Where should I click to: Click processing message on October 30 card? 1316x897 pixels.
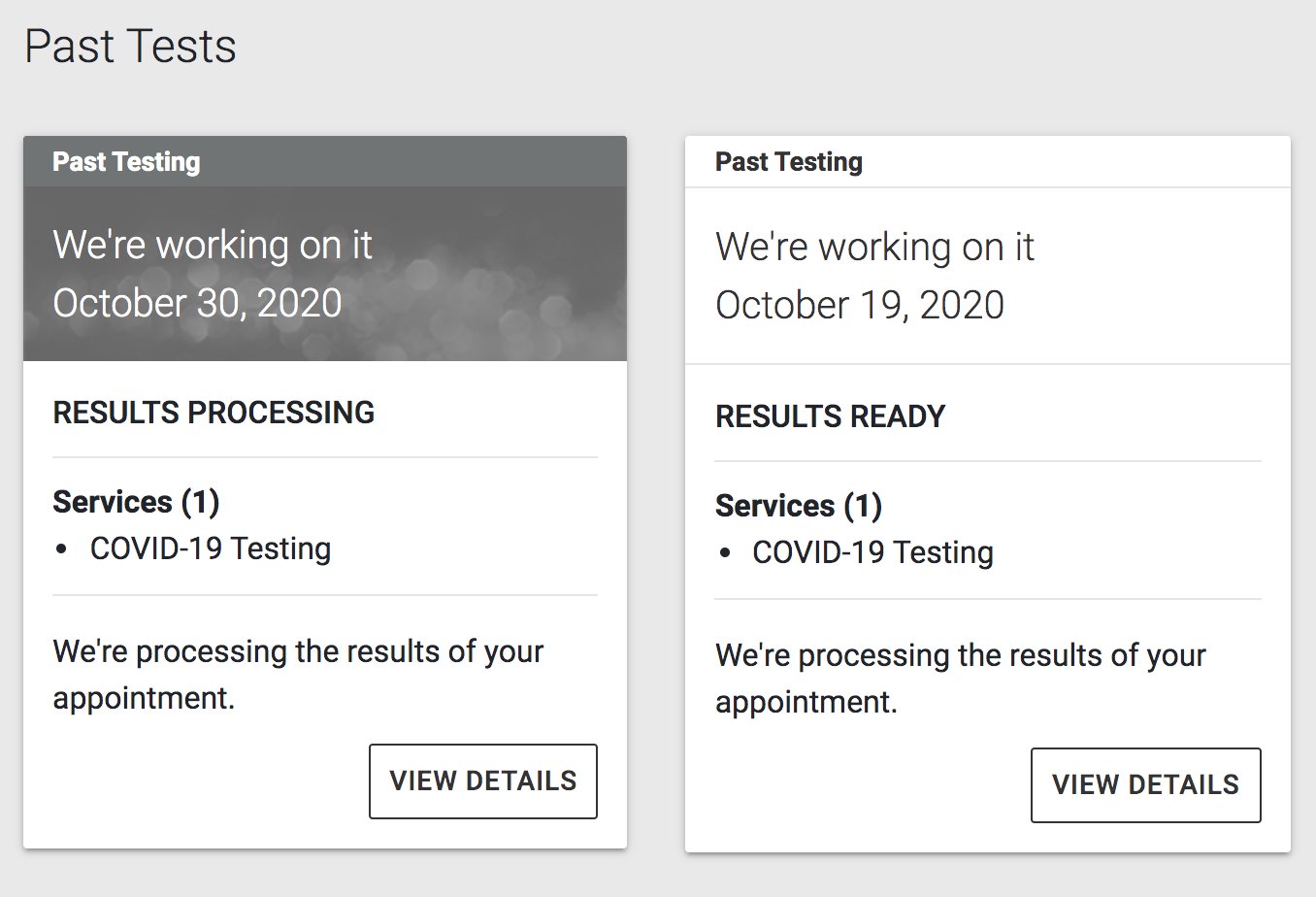pos(298,675)
